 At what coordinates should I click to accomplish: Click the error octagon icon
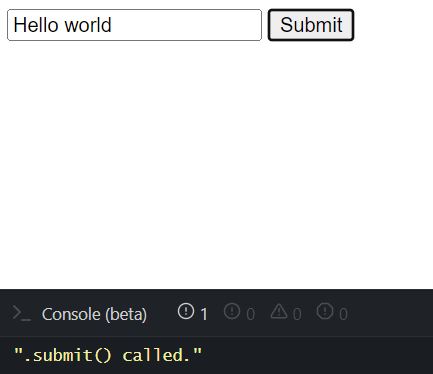[x=324, y=311]
